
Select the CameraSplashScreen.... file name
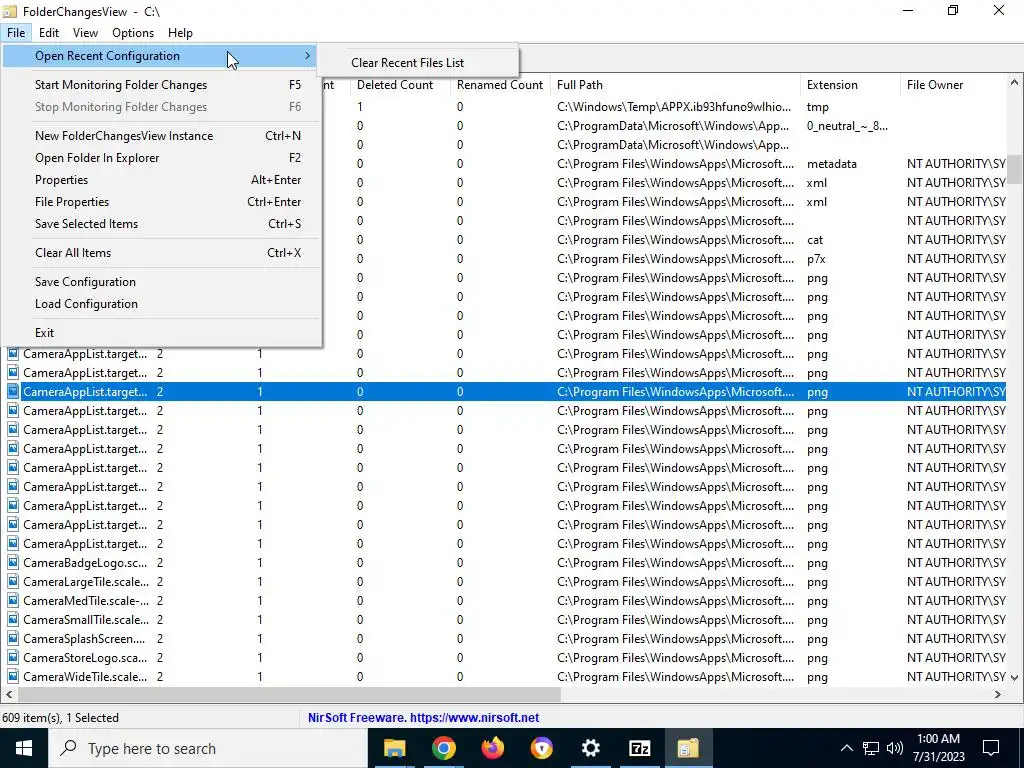84,639
